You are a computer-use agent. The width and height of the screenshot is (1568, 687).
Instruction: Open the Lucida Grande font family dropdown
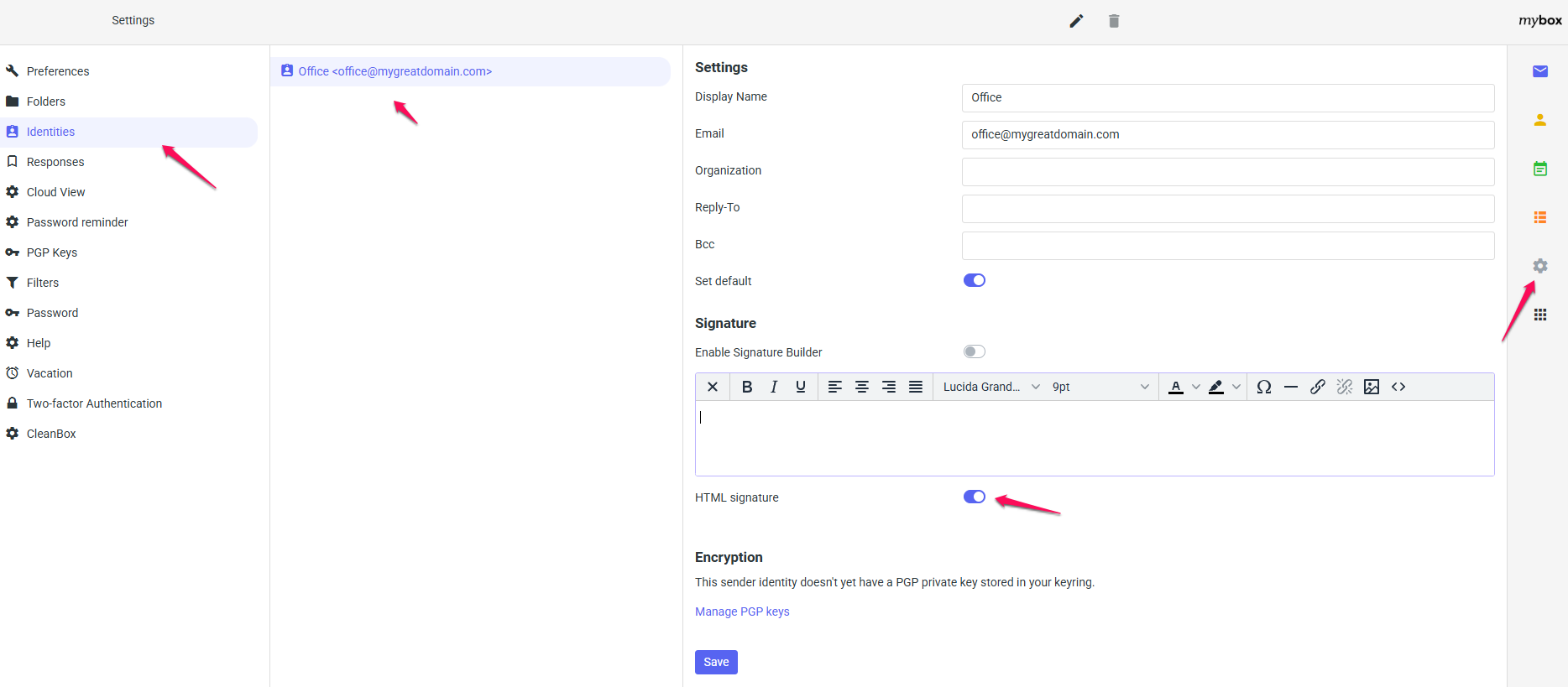click(x=991, y=387)
